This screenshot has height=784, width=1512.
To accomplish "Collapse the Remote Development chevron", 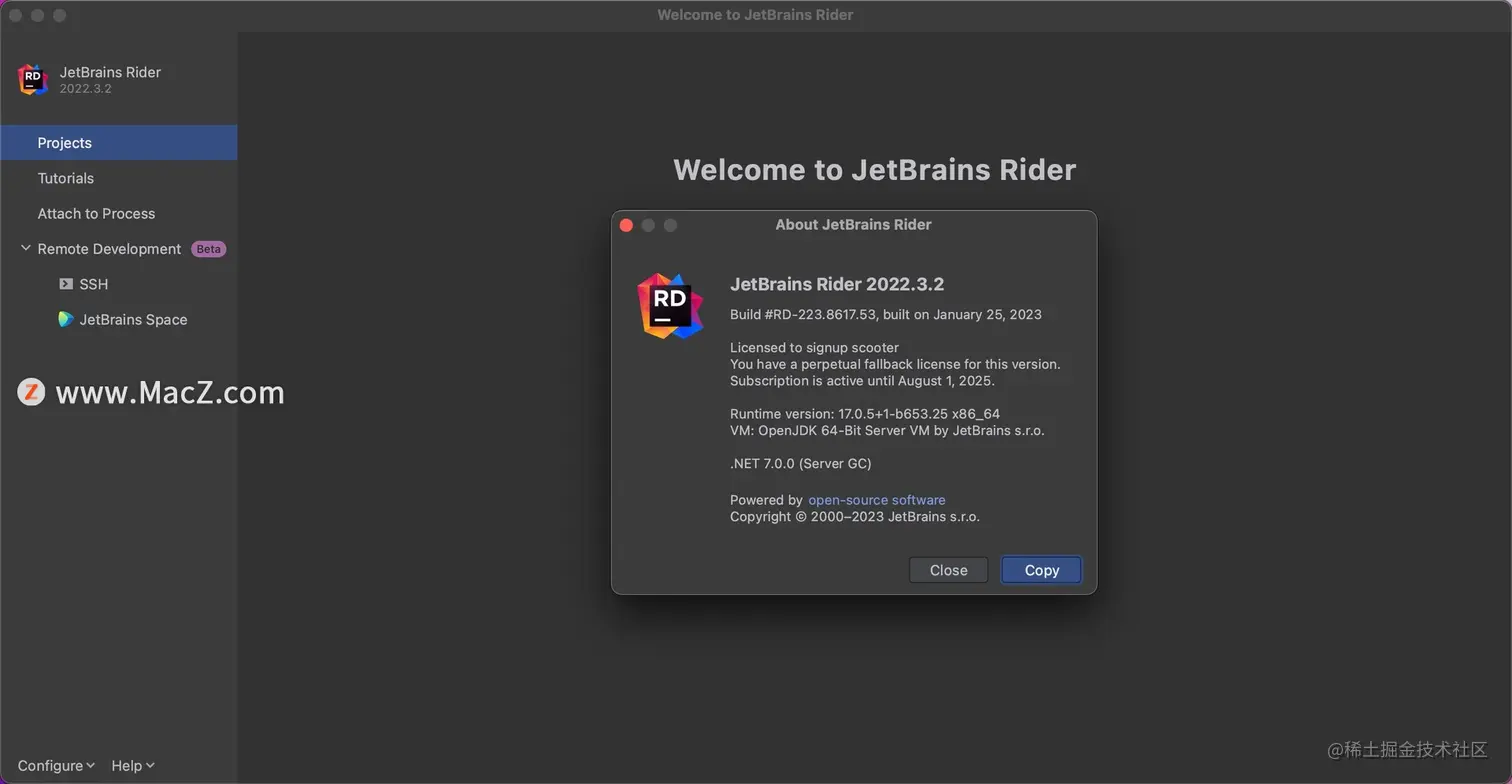I will pos(25,248).
